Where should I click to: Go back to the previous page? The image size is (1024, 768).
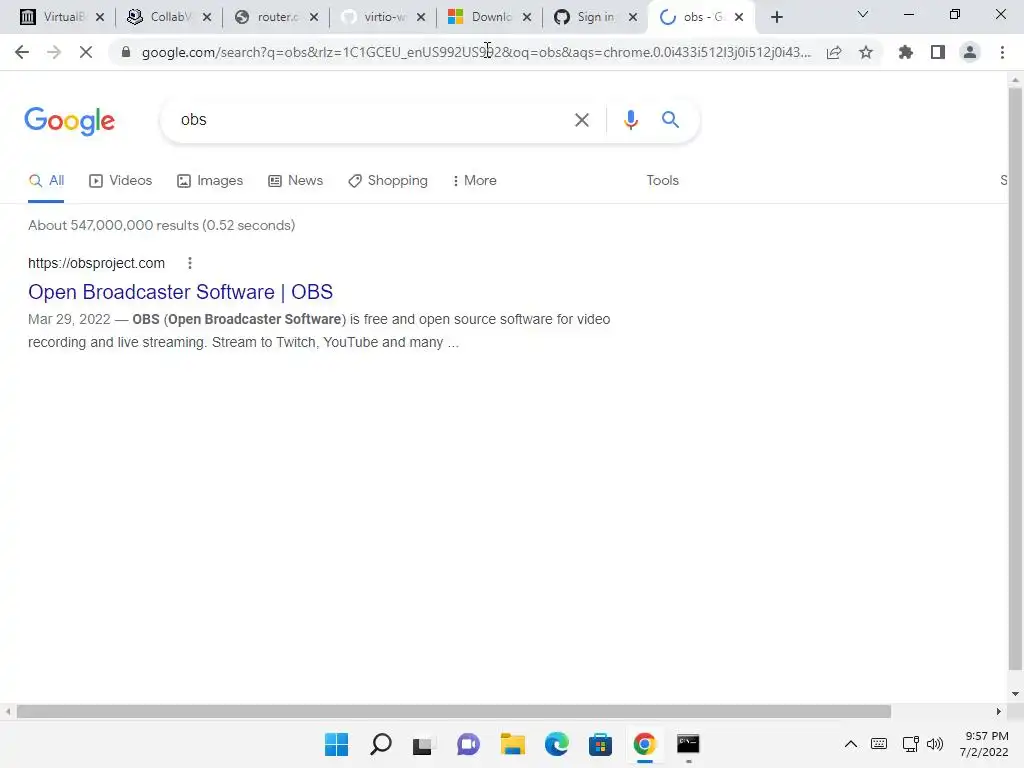[x=22, y=52]
